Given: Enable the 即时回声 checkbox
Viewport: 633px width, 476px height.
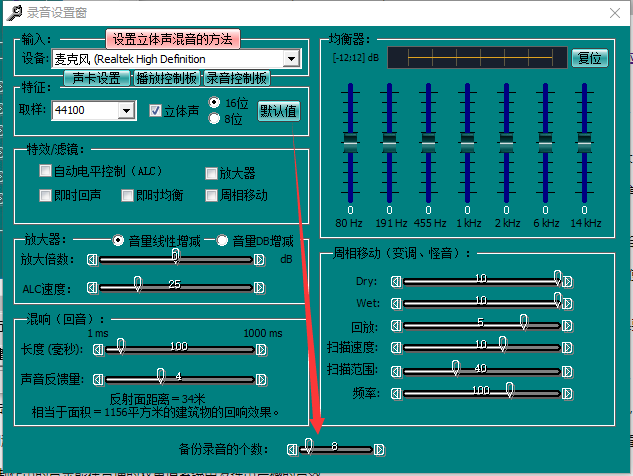Looking at the screenshot, I should pyautogui.click(x=45, y=195).
